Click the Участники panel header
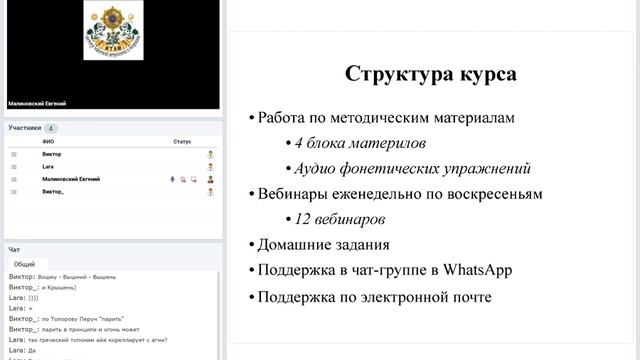Screen dimensions: 640x360 click(25, 128)
